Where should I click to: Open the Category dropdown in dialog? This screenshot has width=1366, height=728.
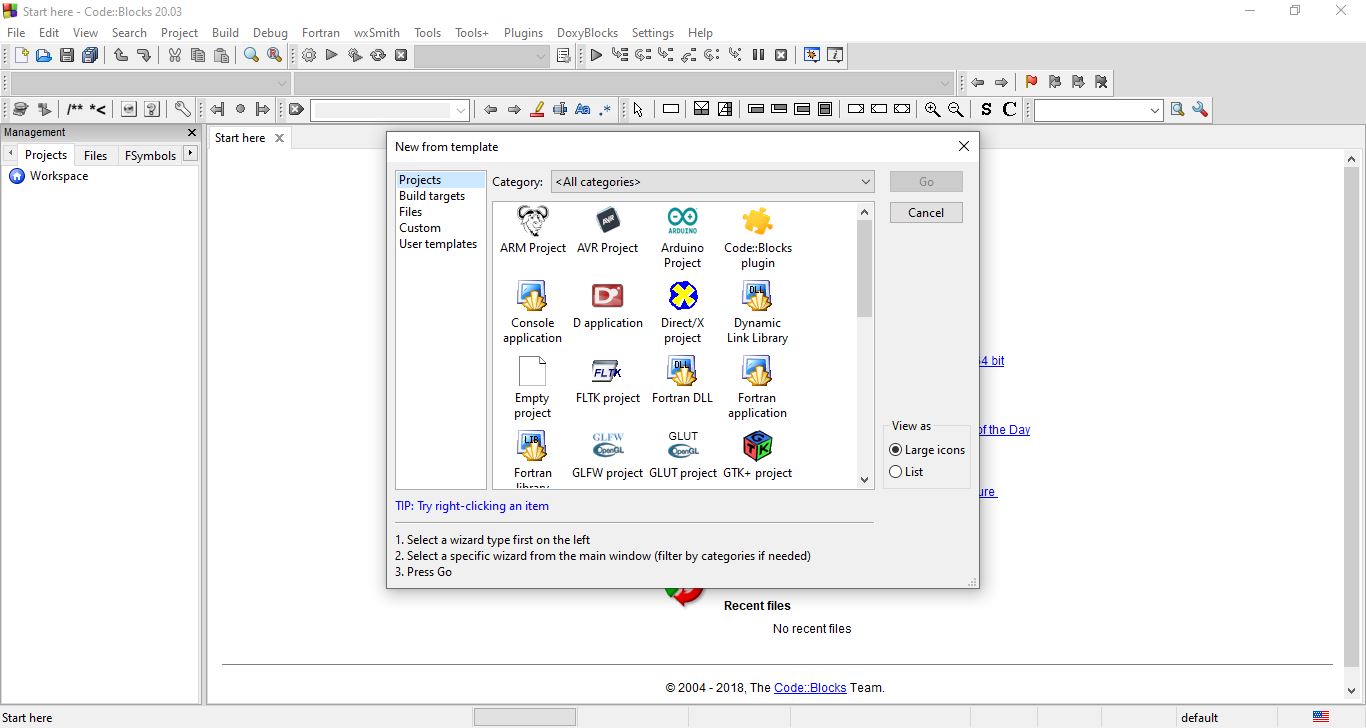(x=713, y=182)
